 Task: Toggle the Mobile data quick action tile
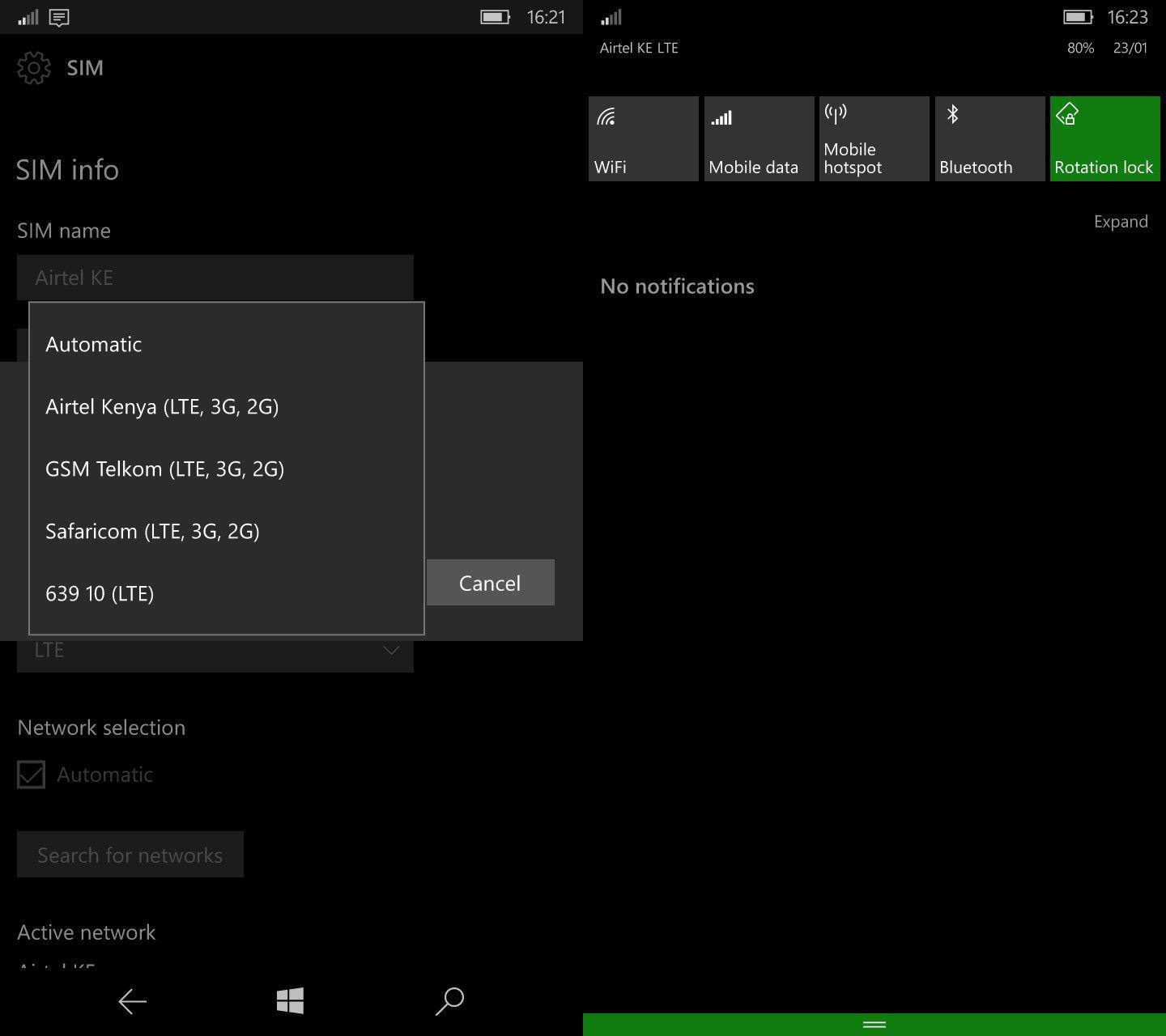(x=759, y=138)
